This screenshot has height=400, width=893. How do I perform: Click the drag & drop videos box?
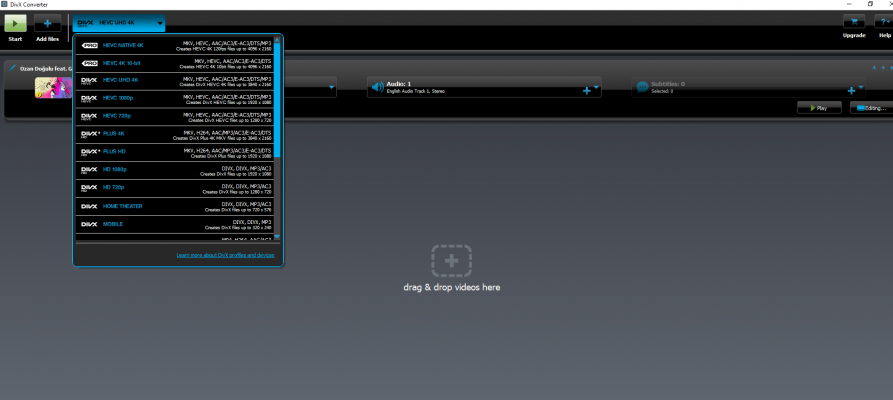452,261
